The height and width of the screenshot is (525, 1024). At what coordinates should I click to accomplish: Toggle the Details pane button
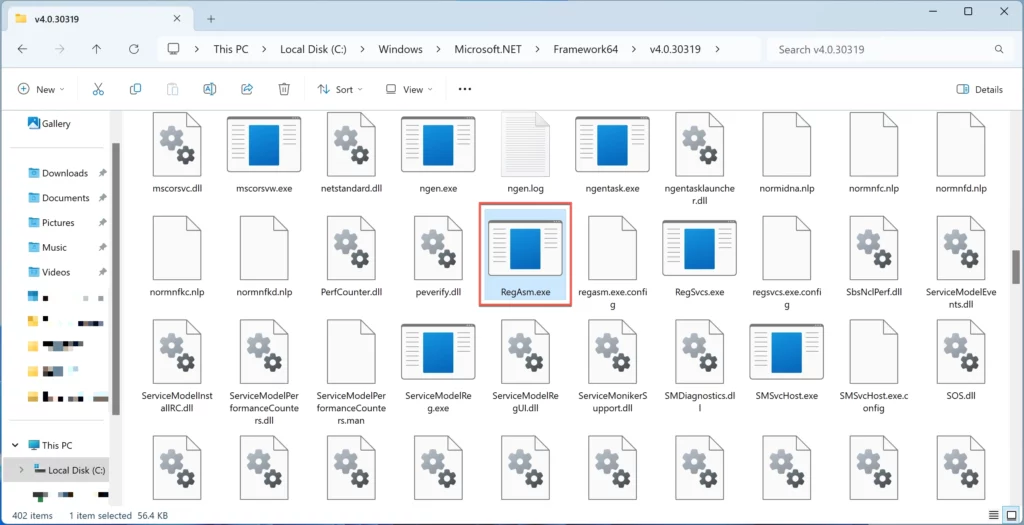point(979,89)
